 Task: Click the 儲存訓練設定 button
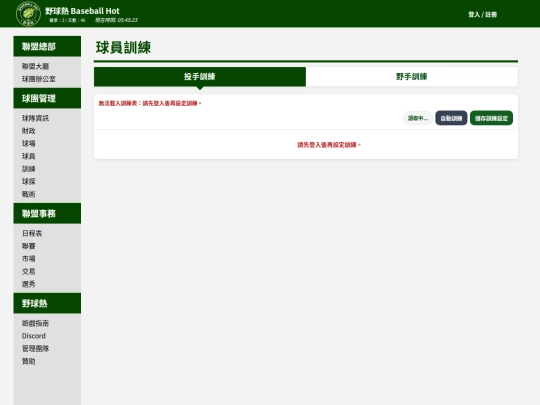point(491,118)
